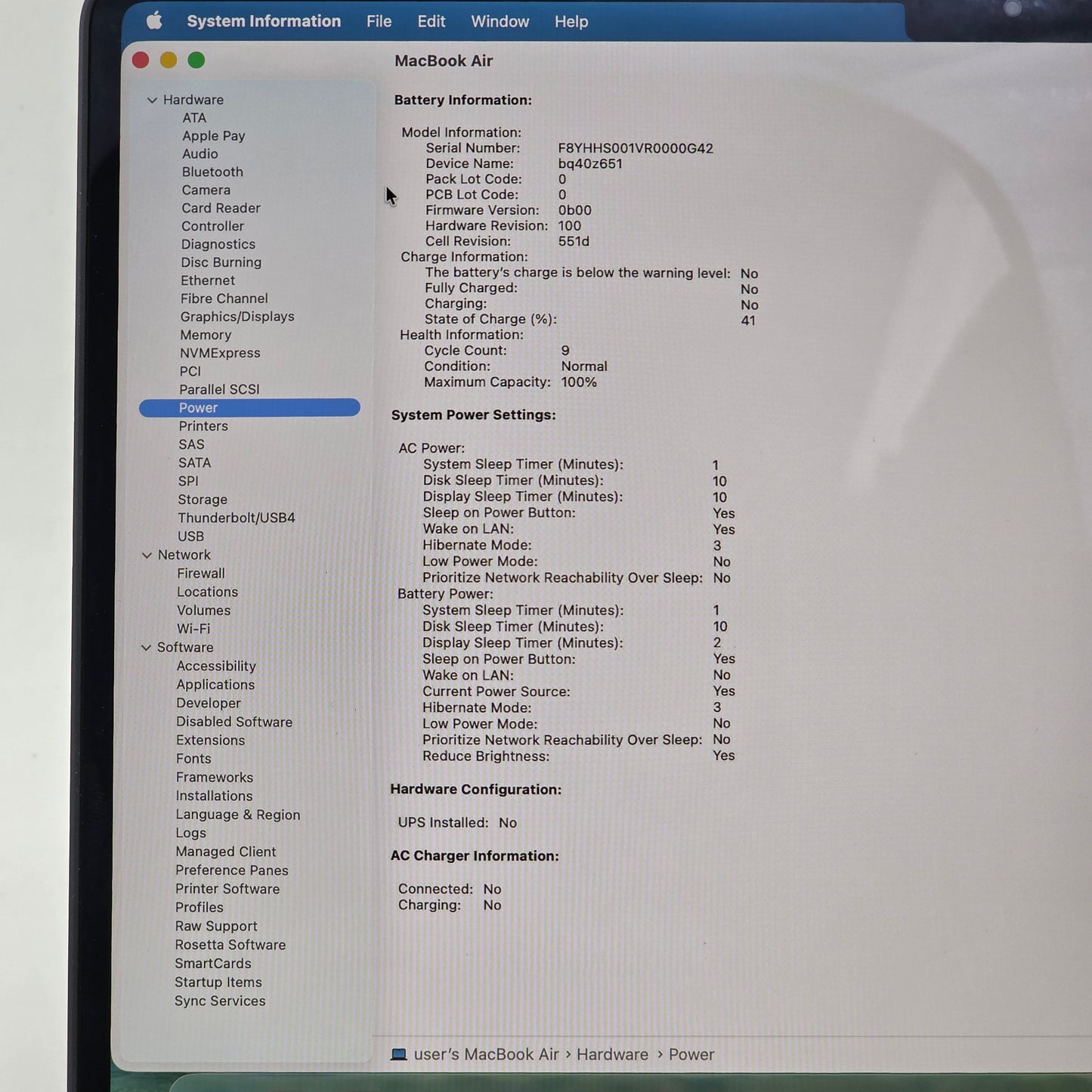Screen dimensions: 1092x1092
Task: Collapse the Hardware section
Action: [152, 100]
